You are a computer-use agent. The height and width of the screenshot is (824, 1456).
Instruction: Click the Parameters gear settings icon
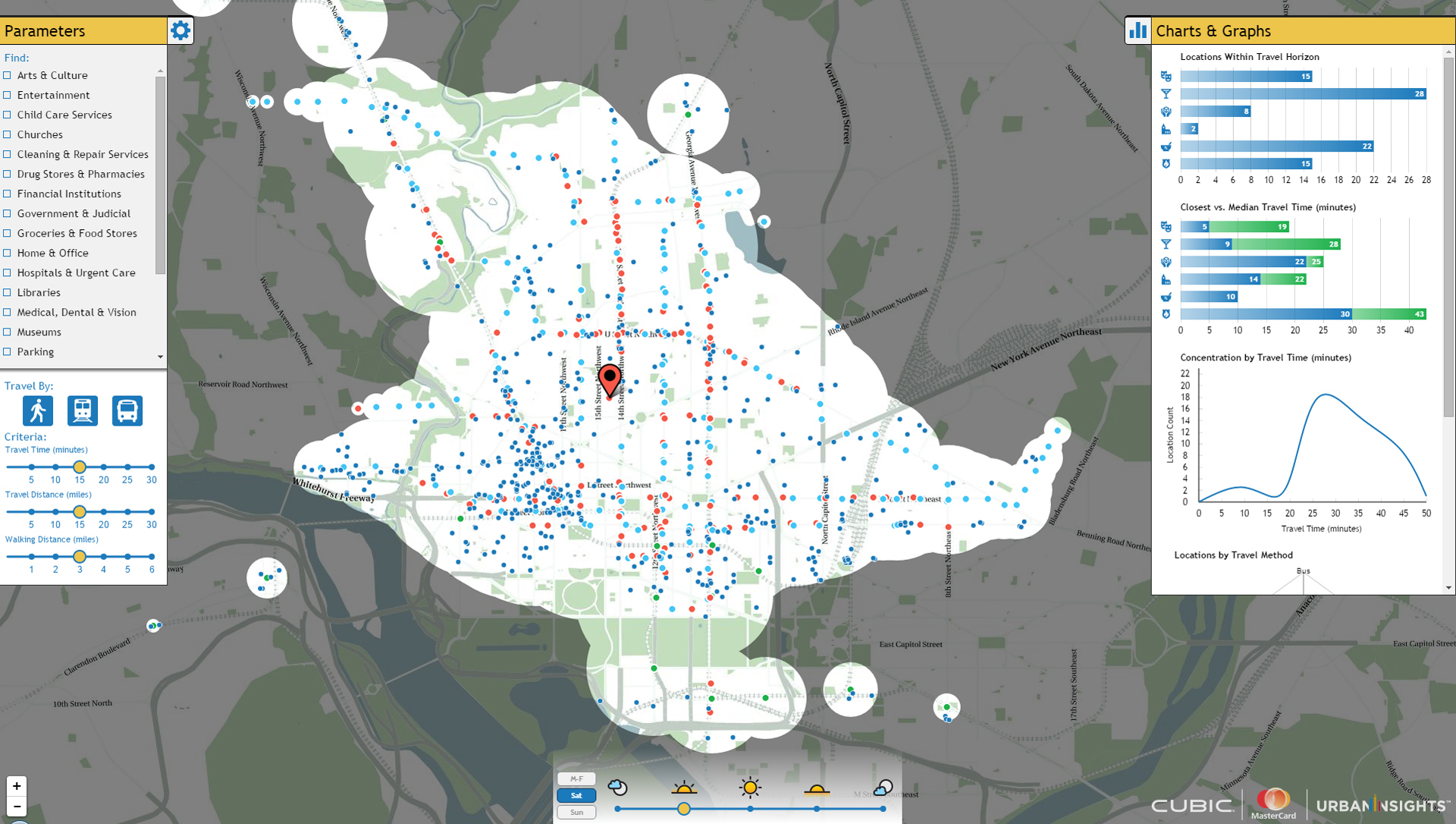pyautogui.click(x=180, y=30)
